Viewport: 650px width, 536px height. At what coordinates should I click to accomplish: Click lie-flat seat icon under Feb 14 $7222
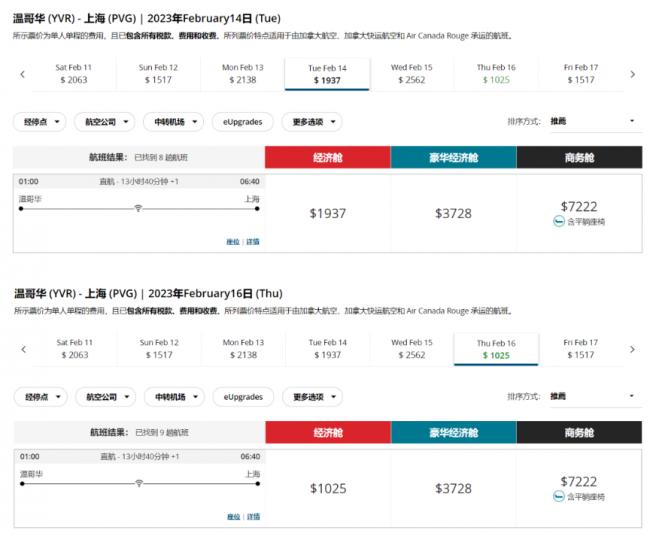tap(559, 221)
